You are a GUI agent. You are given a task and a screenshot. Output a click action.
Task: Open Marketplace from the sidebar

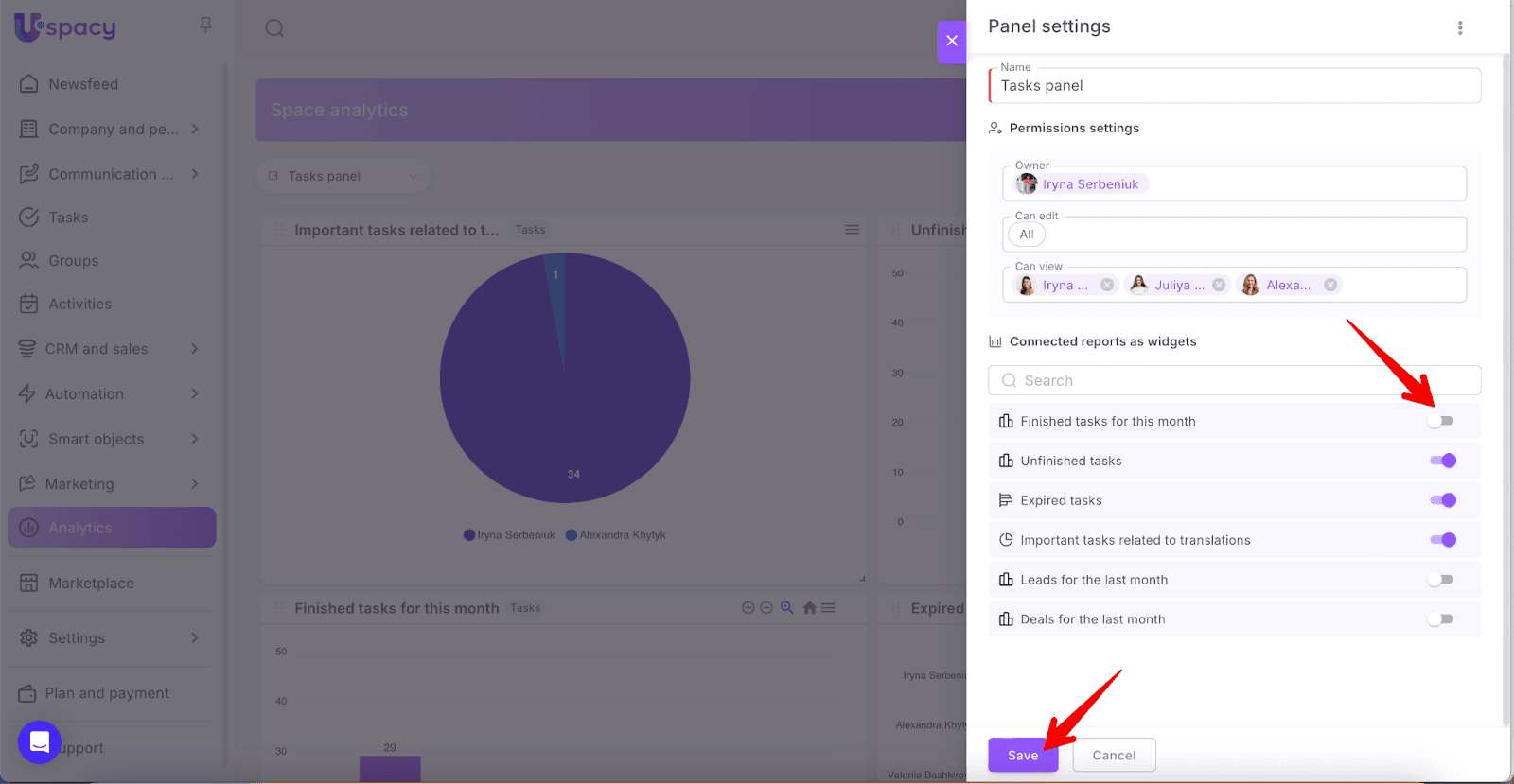tap(91, 584)
